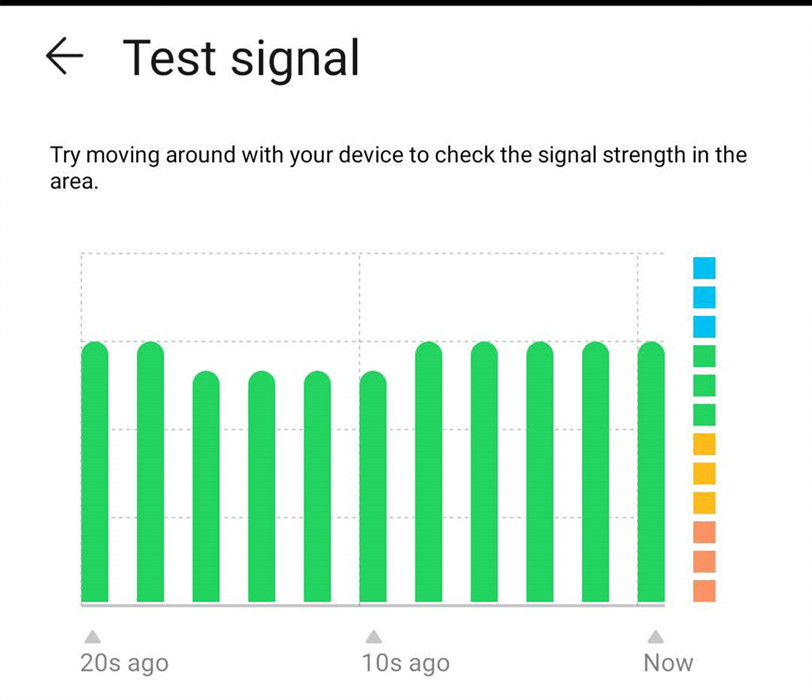The width and height of the screenshot is (812, 700).
Task: Tap the "10s ago" time label
Action: (x=404, y=663)
